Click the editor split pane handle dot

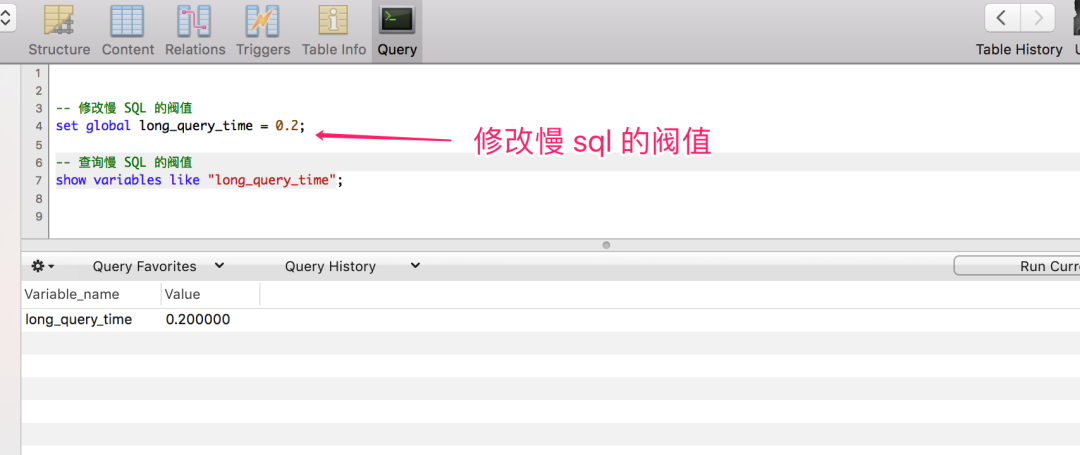pos(606,245)
